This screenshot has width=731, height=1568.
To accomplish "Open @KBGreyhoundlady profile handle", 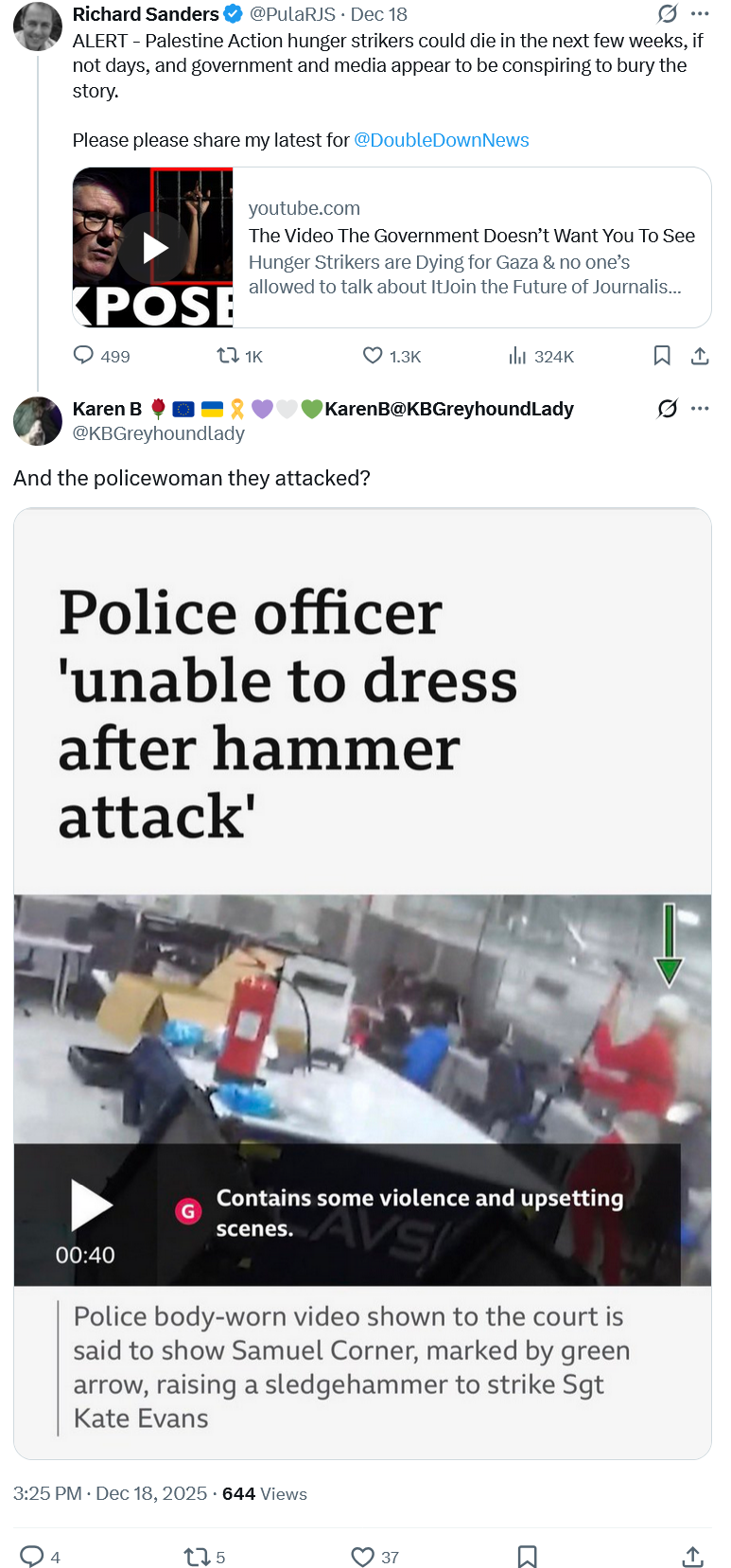I will point(159,433).
